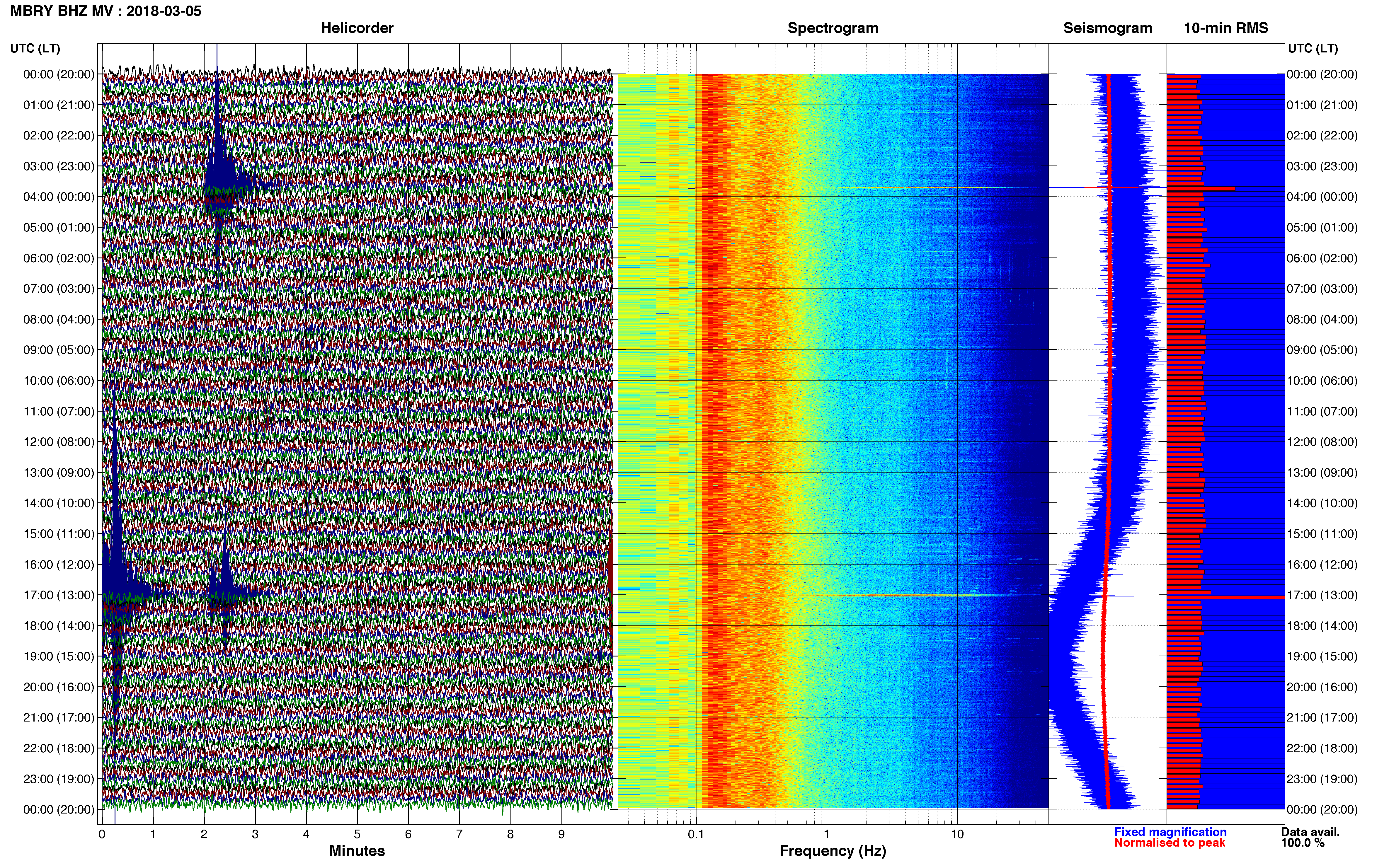Click the left UTC (LT) axis header

35,48
